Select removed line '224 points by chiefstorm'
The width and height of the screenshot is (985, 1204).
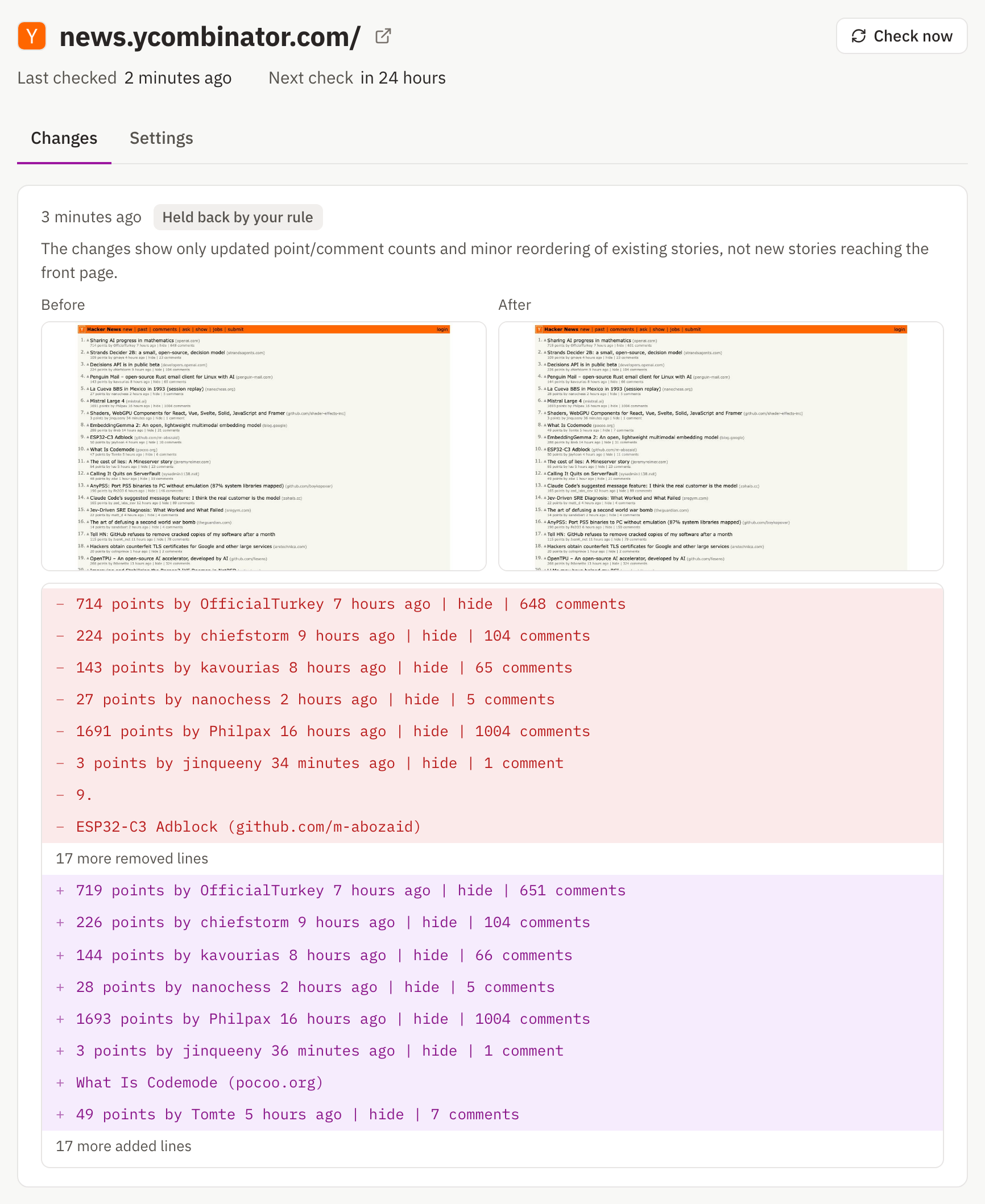[x=492, y=636]
